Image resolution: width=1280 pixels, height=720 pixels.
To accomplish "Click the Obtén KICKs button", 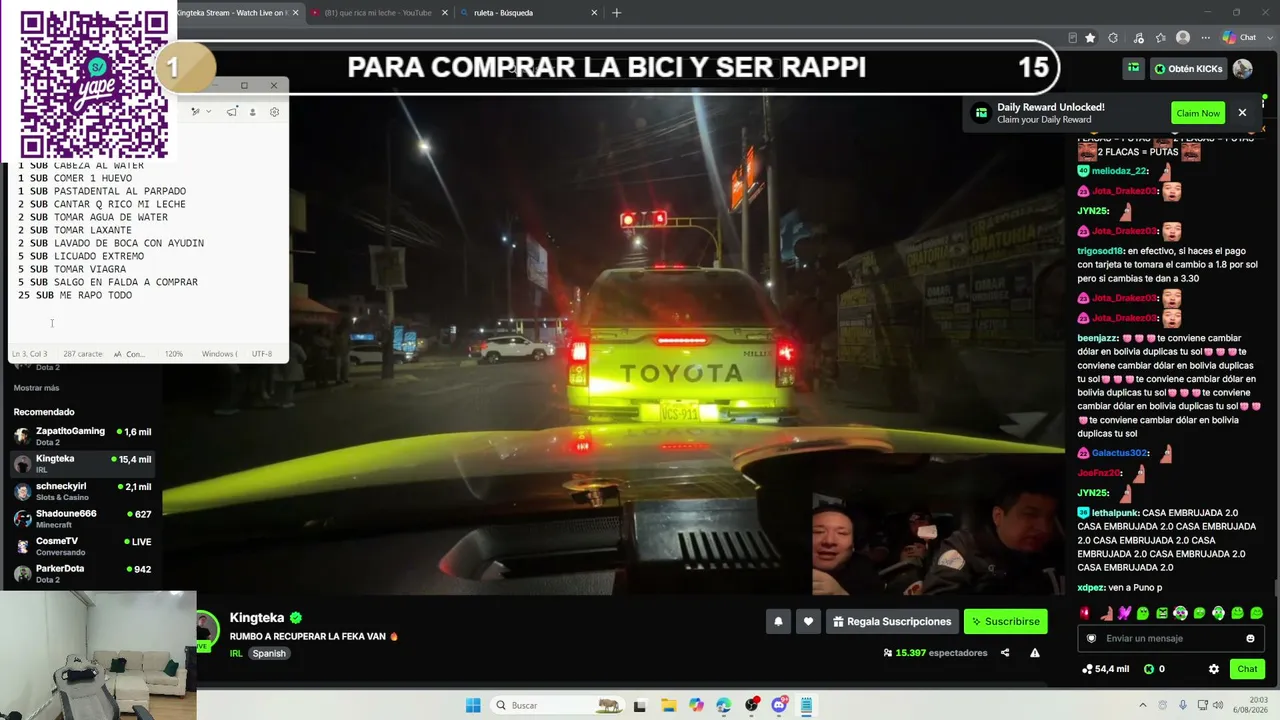I will (1188, 69).
